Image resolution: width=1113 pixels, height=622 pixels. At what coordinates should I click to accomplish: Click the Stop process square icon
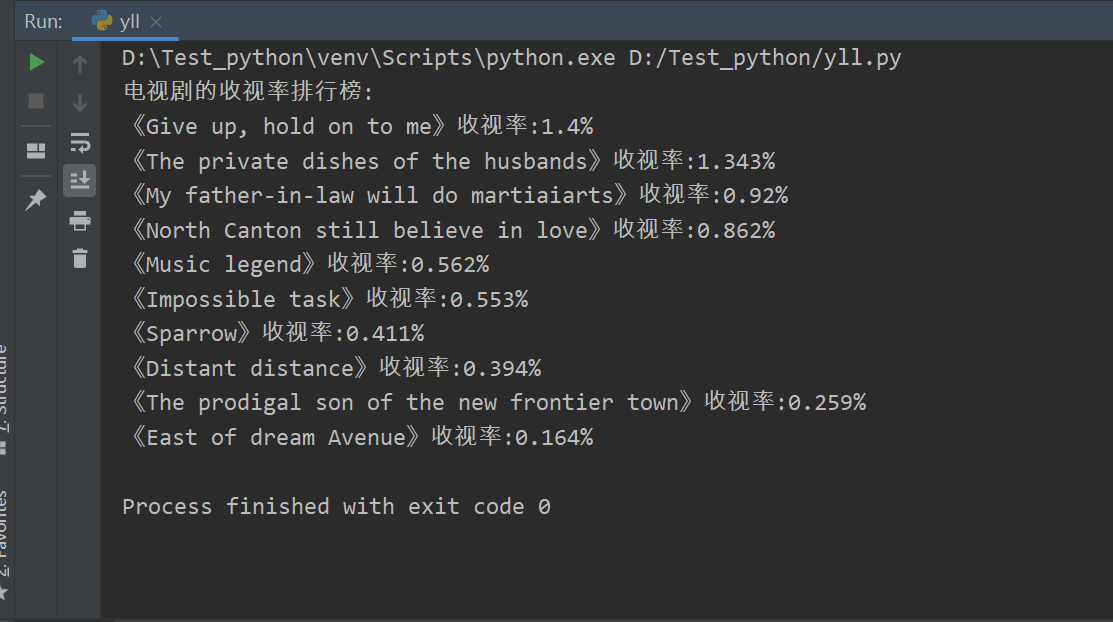click(36, 102)
